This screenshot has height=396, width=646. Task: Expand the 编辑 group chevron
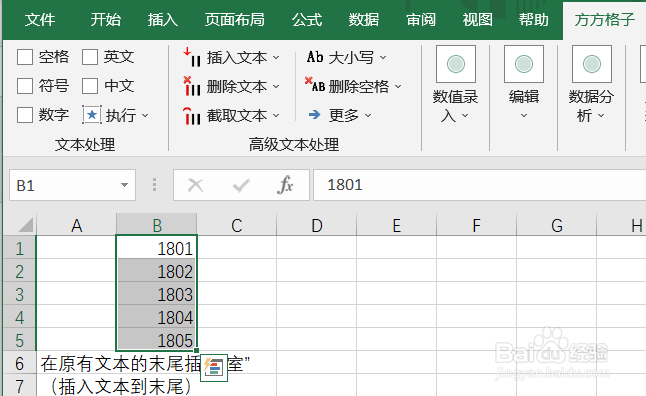(x=524, y=116)
